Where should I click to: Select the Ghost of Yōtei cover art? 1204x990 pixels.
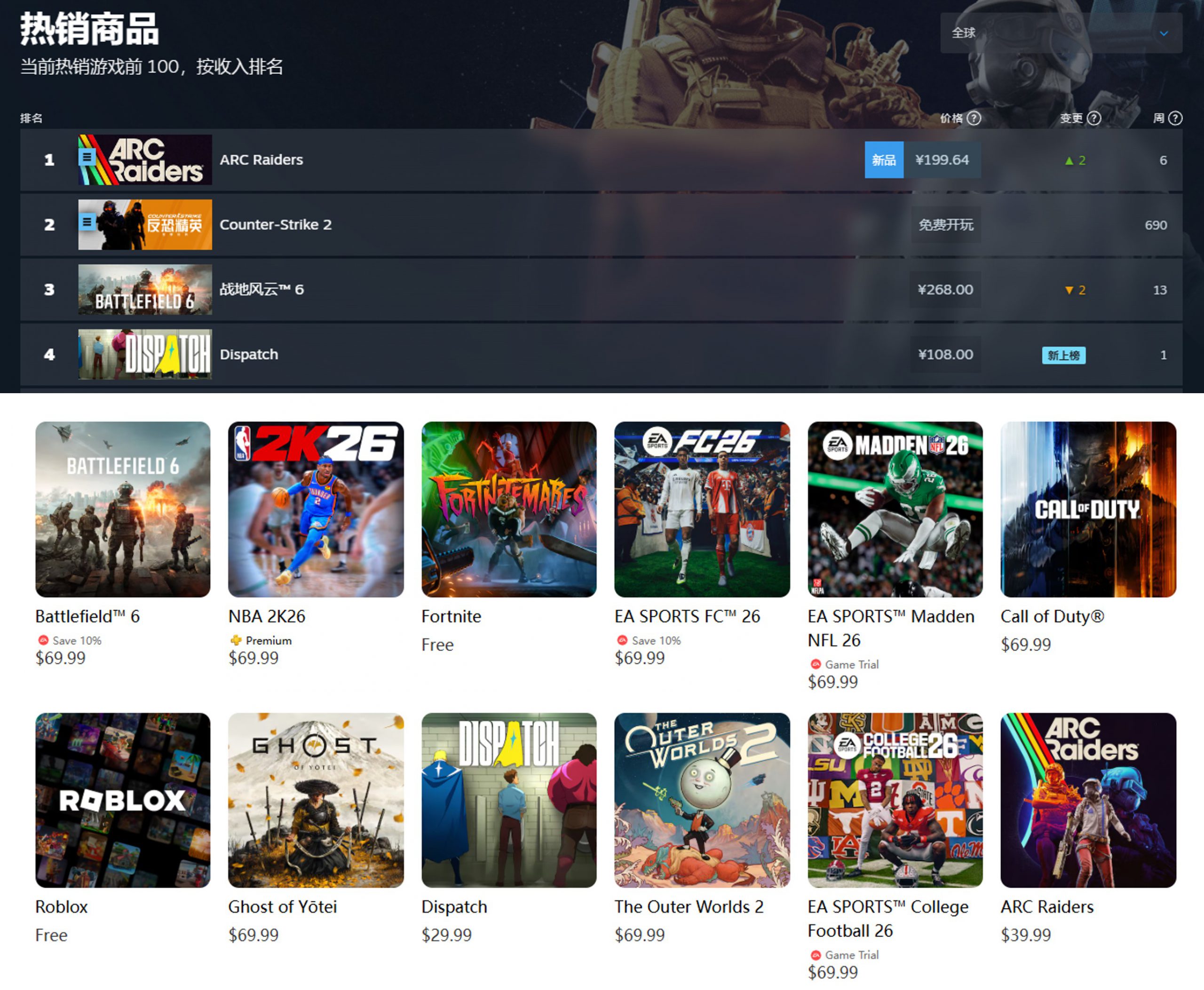pos(316,800)
